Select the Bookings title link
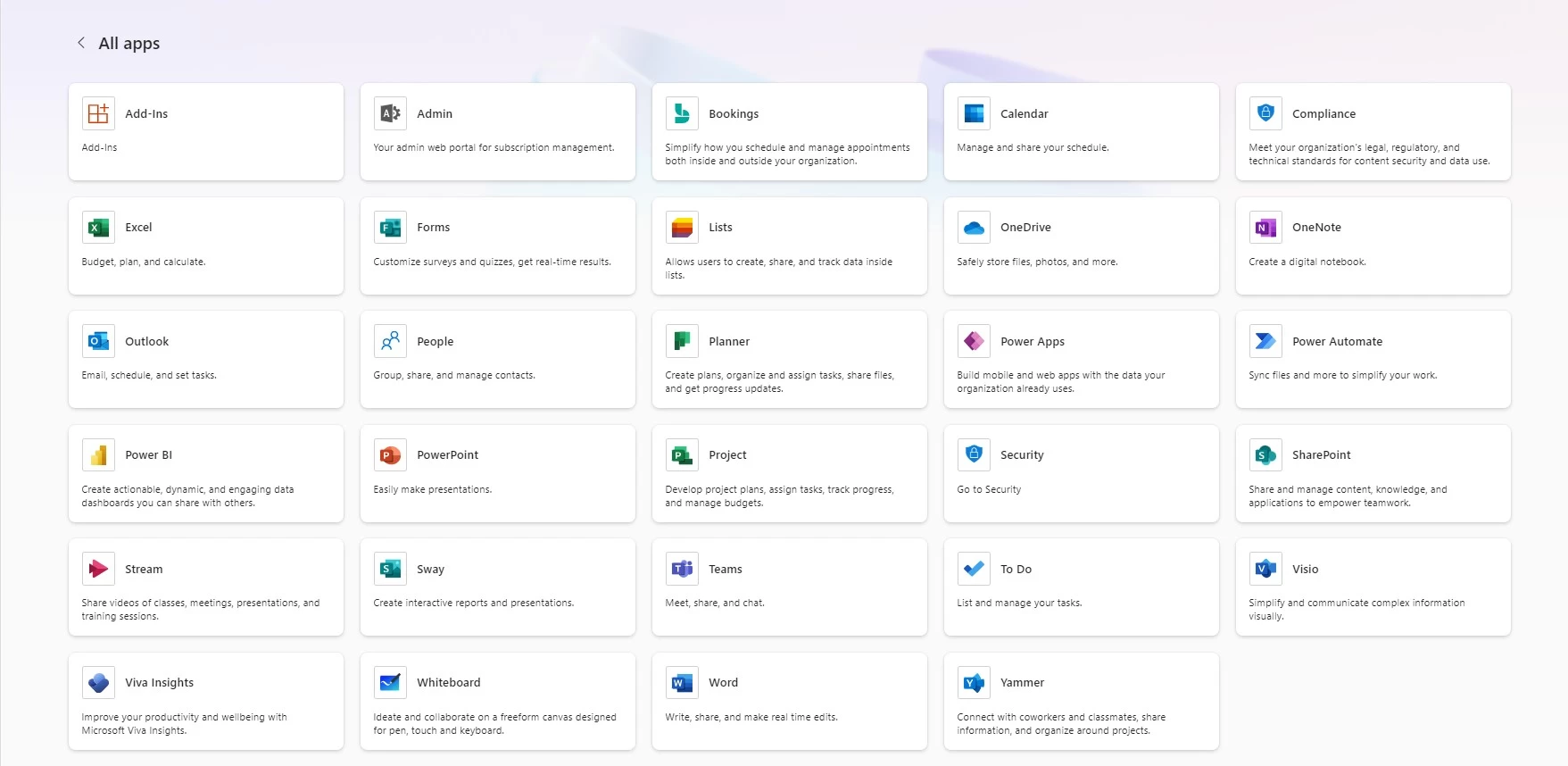The image size is (1568, 766). (x=734, y=114)
